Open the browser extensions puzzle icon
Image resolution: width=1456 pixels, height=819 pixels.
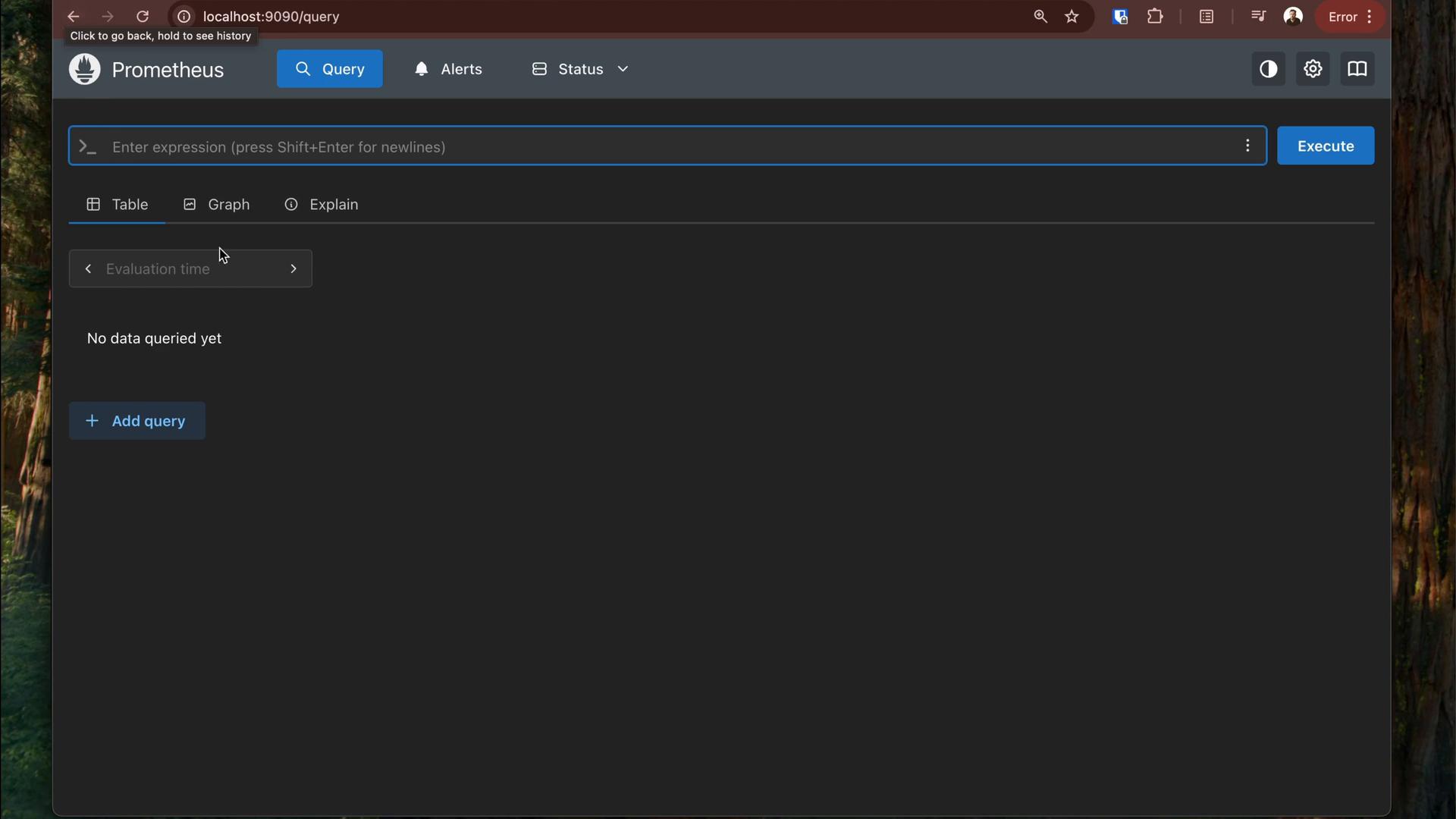click(x=1155, y=17)
